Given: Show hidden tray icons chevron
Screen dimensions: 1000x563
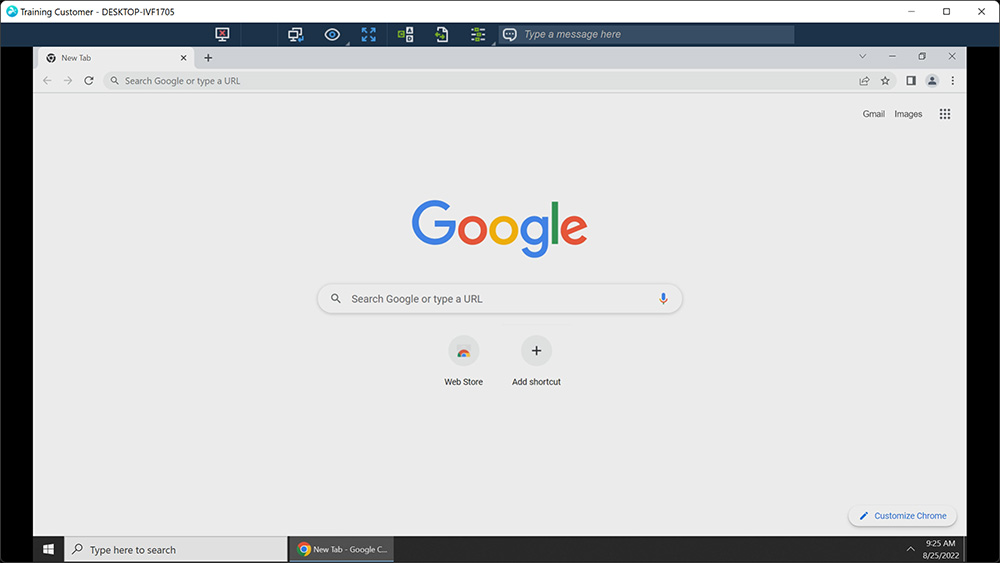Looking at the screenshot, I should 910,549.
